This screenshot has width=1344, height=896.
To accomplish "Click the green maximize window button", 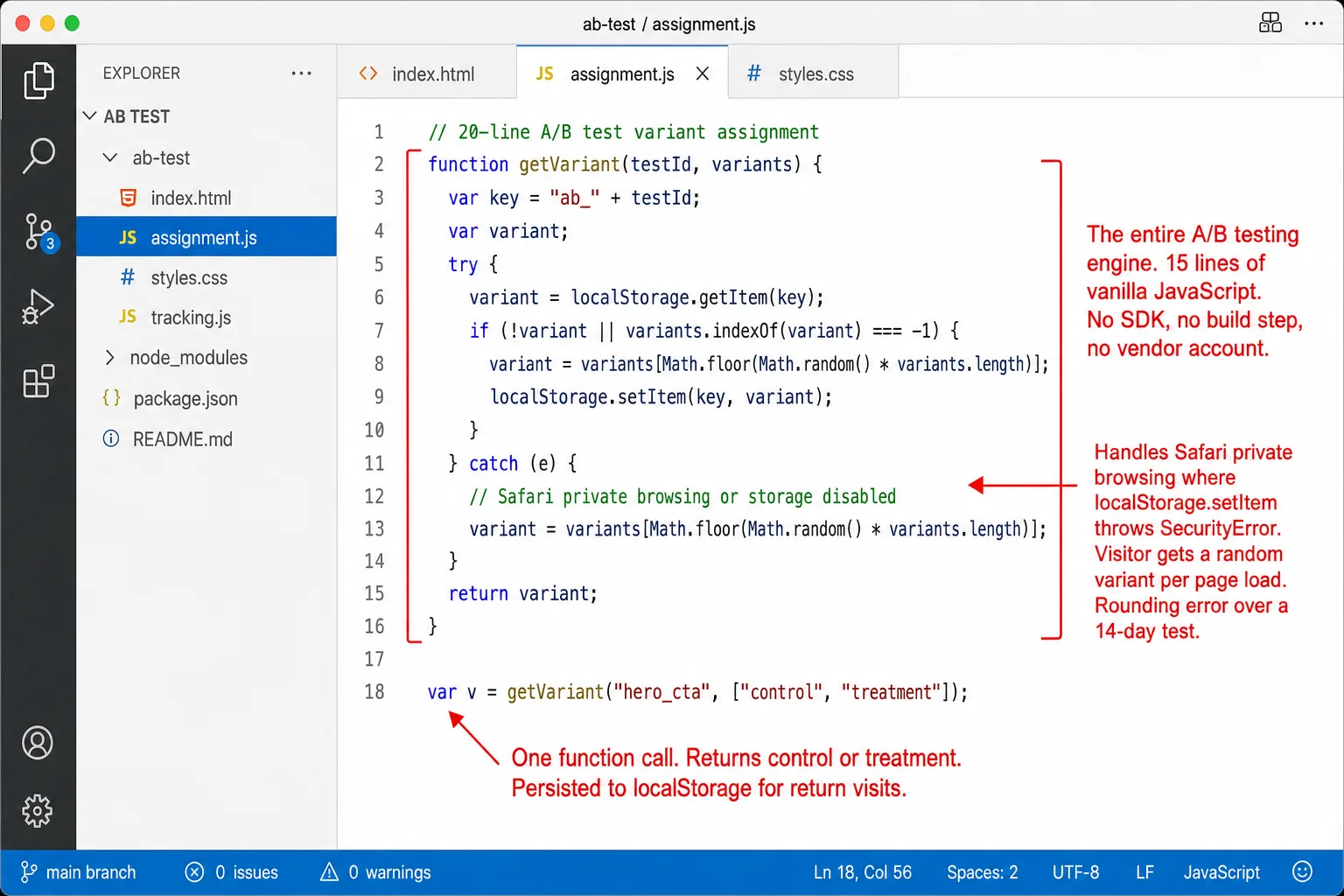I will [x=72, y=24].
